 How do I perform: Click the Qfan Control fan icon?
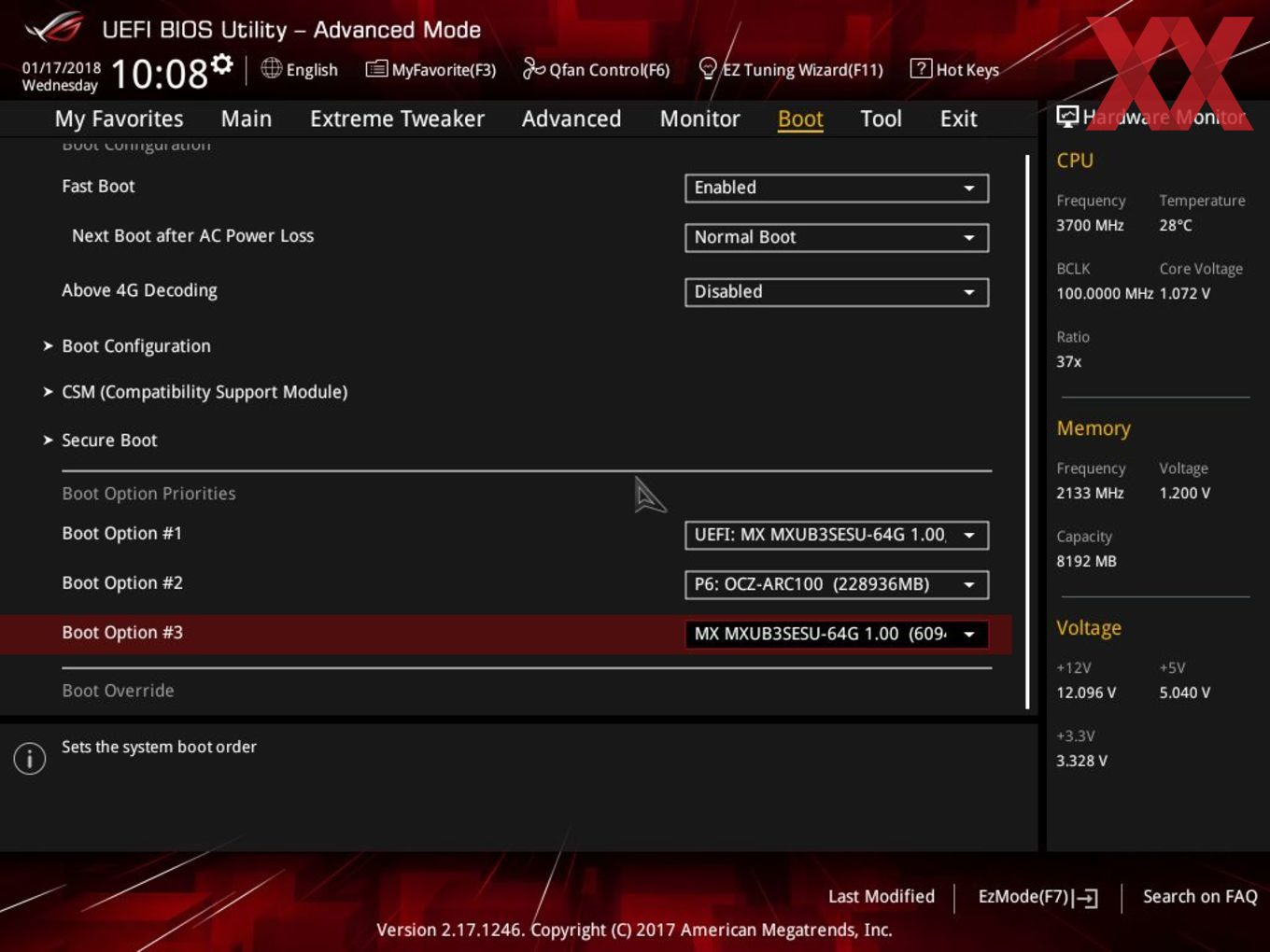coord(533,68)
